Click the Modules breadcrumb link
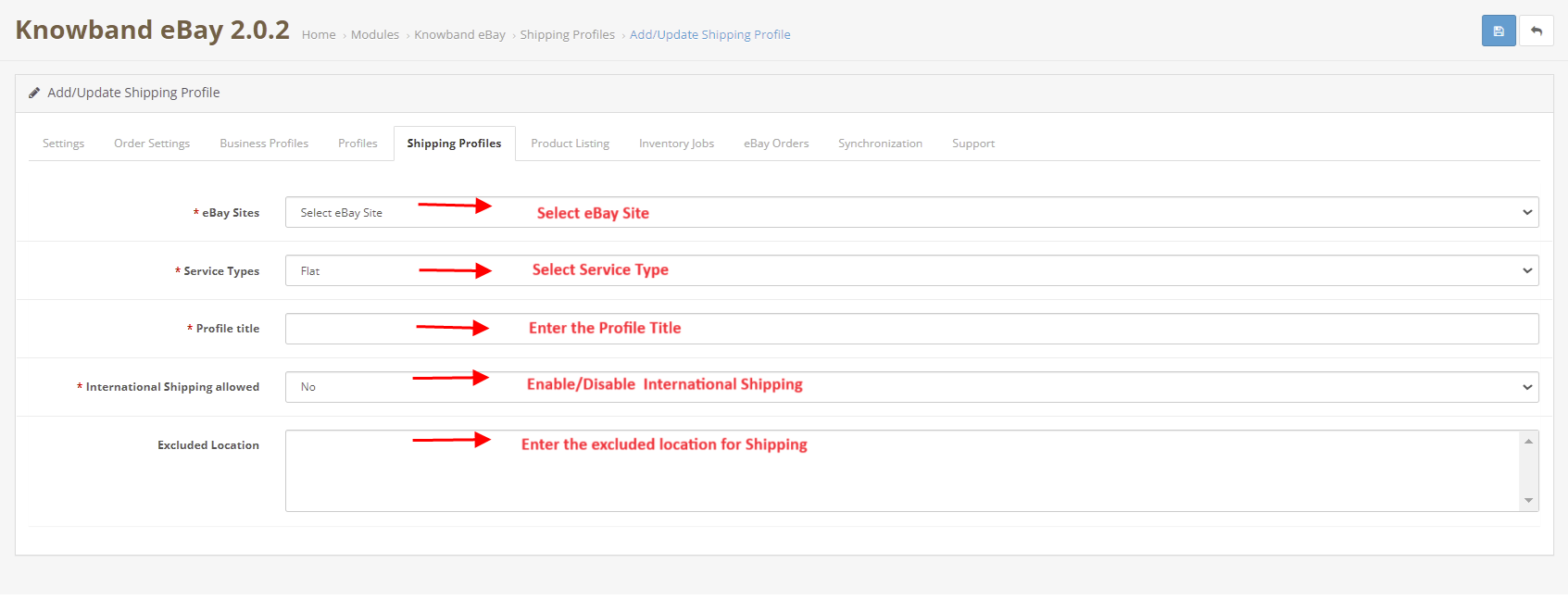Screen dimensions: 1568x600 coord(375,34)
